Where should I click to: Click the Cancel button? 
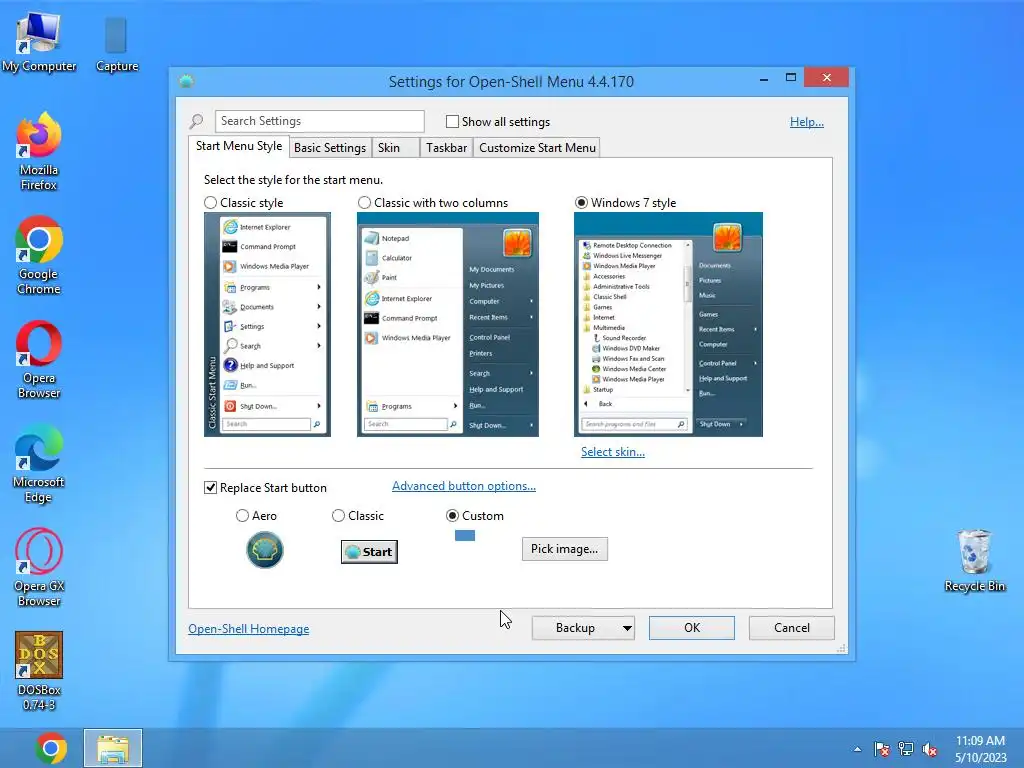[792, 628]
